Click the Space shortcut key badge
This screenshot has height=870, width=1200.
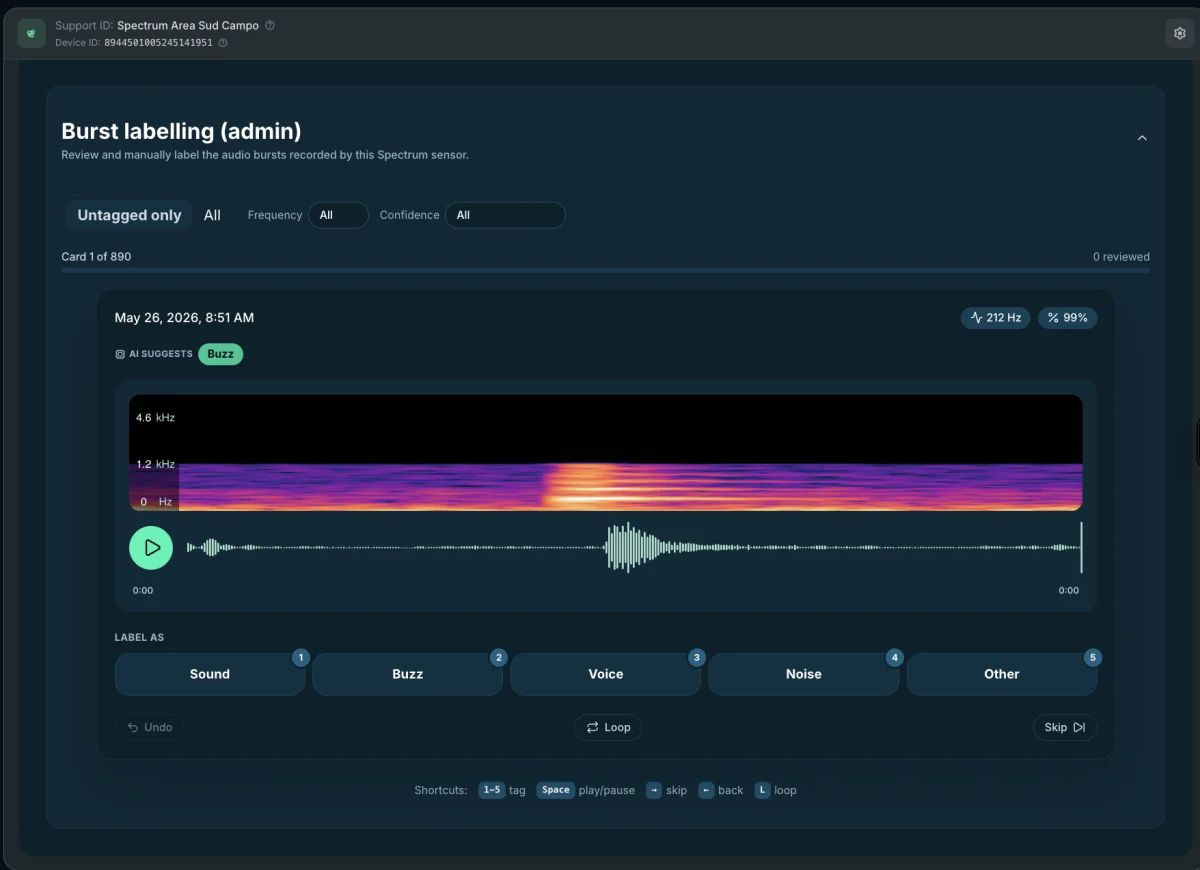556,790
